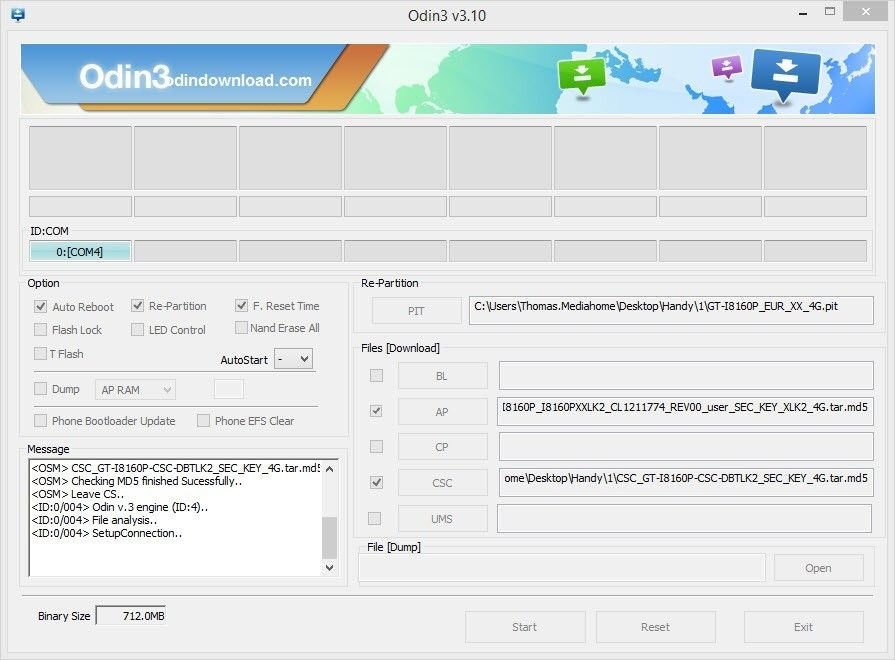This screenshot has height=660, width=895.
Task: Click the Binary Size value field
Action: (x=131, y=615)
